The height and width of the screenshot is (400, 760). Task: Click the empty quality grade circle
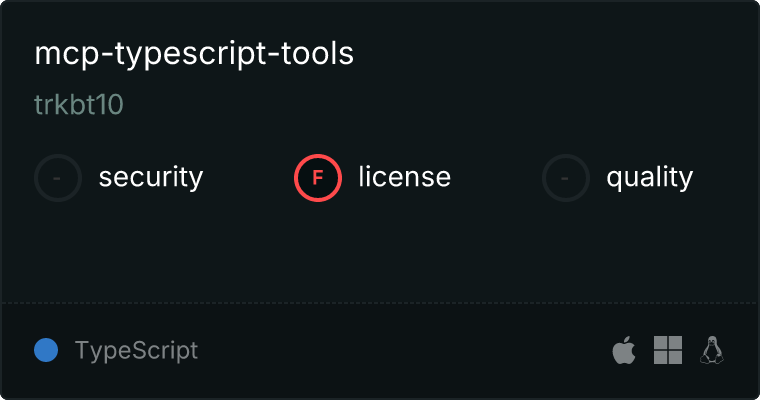pos(566,178)
